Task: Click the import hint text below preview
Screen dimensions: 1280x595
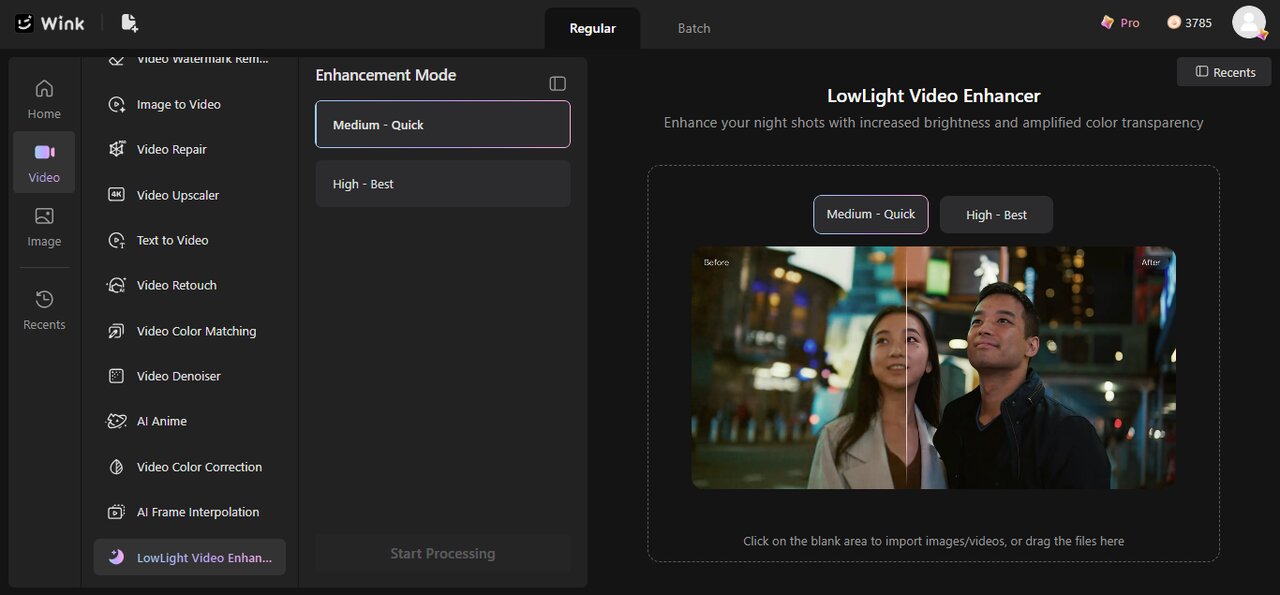Action: [934, 541]
